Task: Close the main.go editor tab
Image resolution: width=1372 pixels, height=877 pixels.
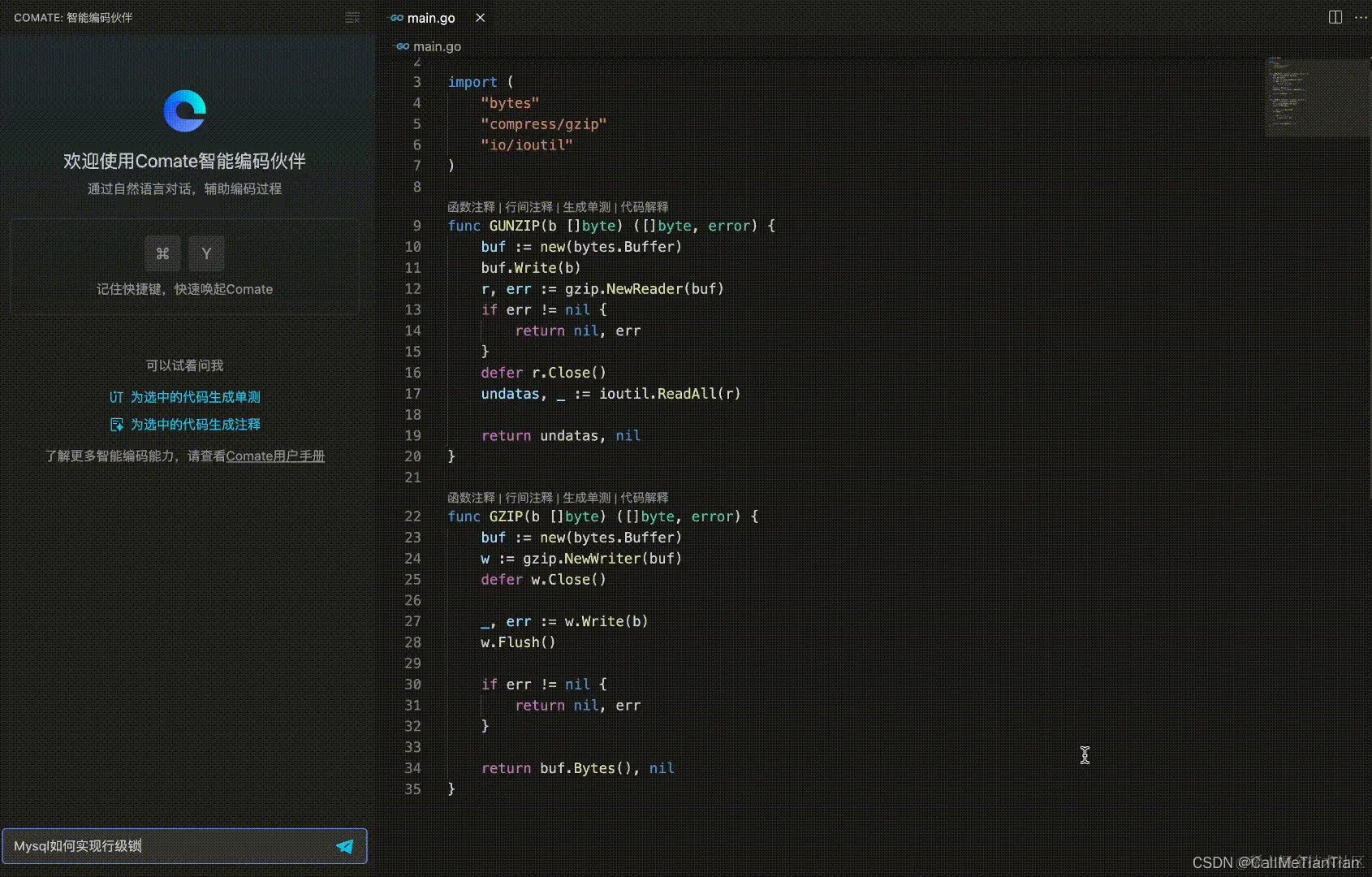Action: pyautogui.click(x=481, y=18)
